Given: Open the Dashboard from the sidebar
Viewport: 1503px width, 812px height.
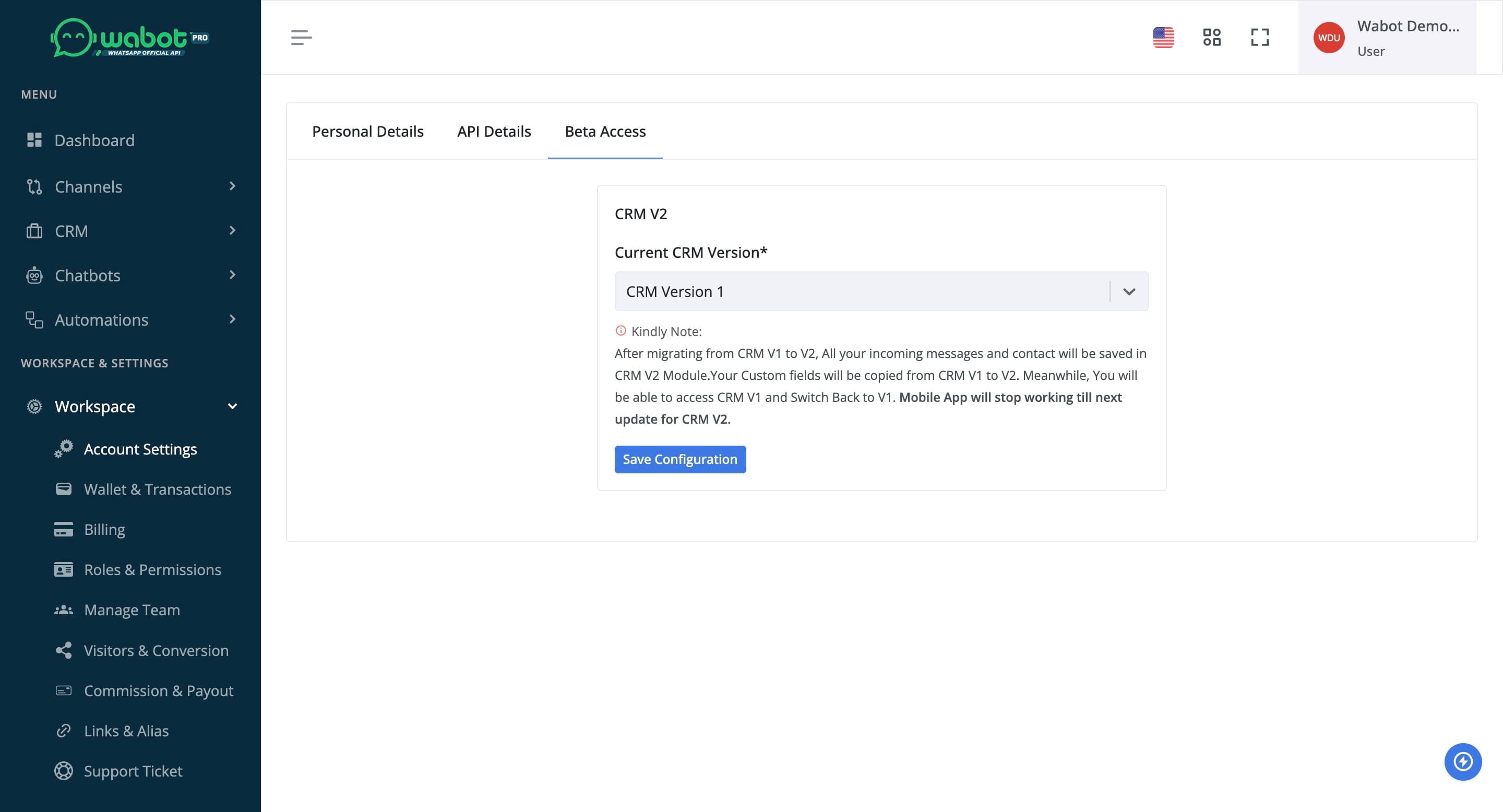Looking at the screenshot, I should point(94,140).
